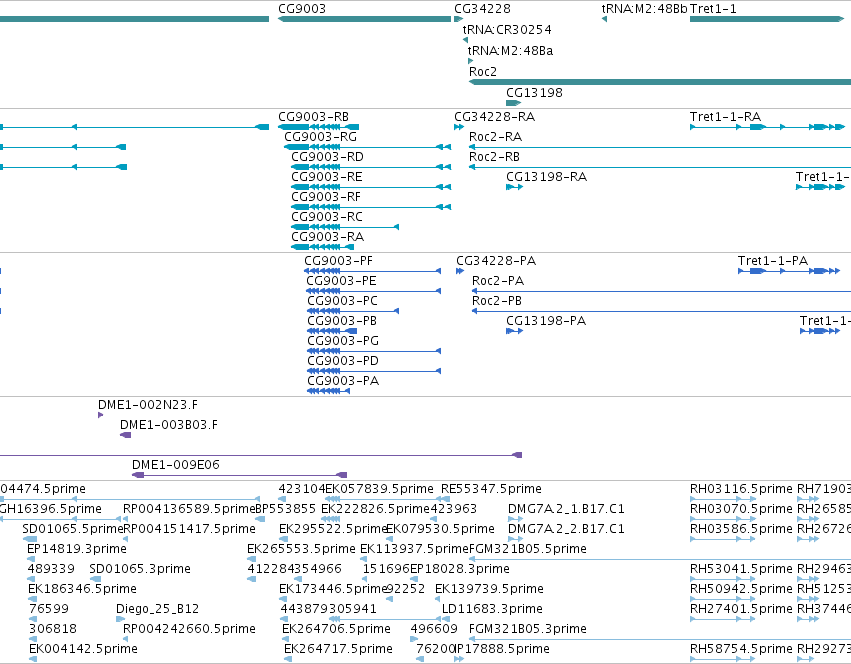Click protein CG34228-PA

(x=460, y=271)
